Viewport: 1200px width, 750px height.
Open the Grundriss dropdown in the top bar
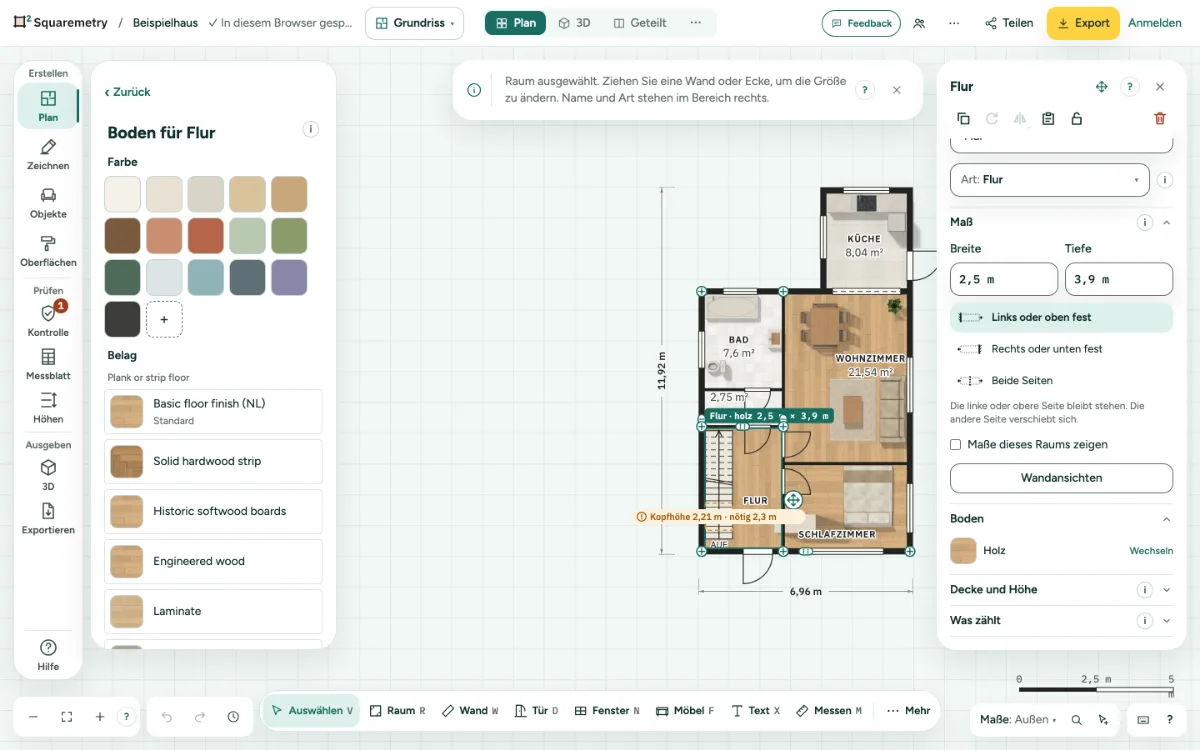coord(414,23)
